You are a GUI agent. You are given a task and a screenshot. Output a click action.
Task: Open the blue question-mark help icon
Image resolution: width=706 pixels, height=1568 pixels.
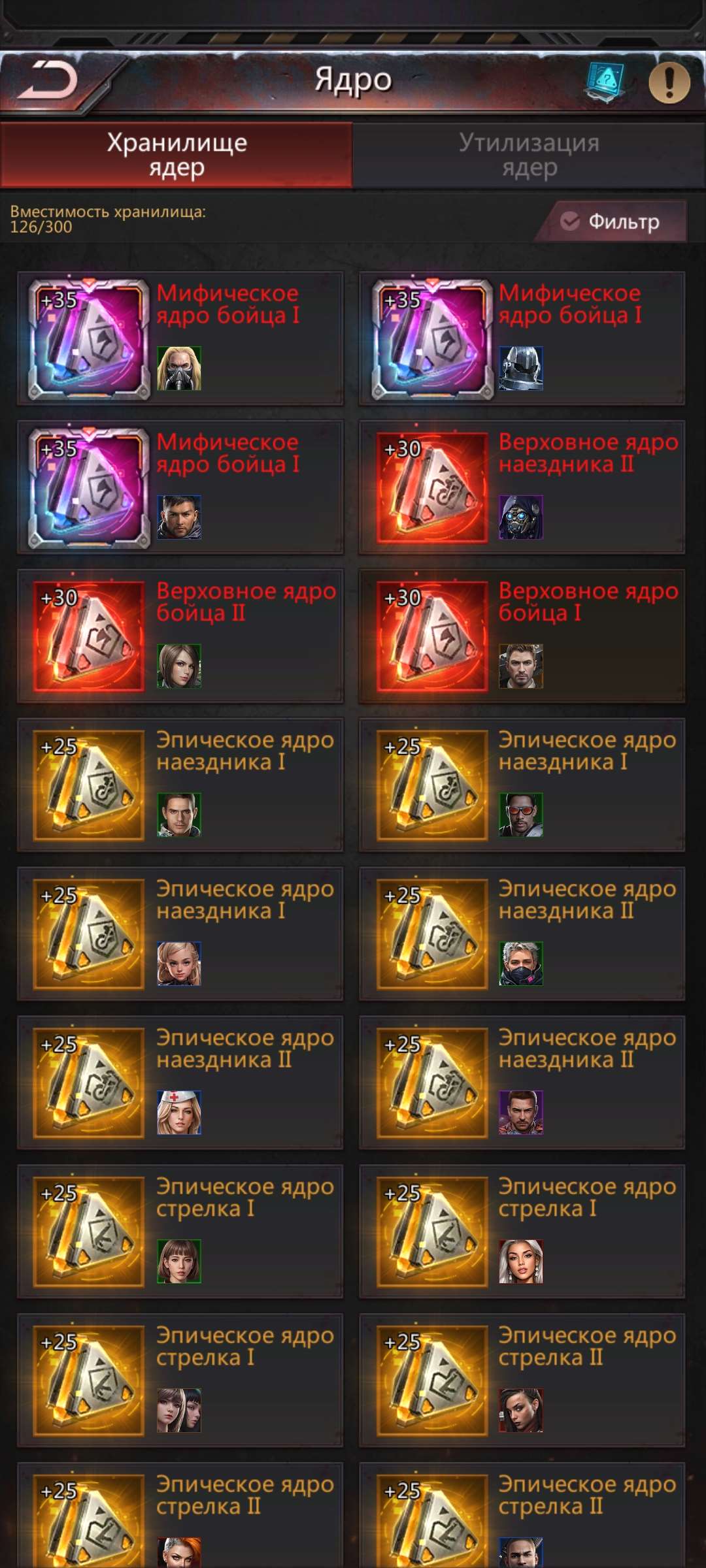[605, 82]
